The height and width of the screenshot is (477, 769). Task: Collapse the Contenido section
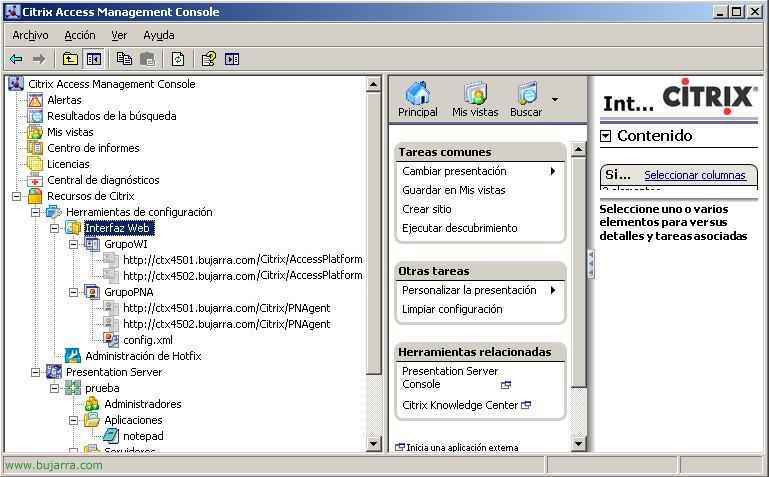click(x=606, y=136)
